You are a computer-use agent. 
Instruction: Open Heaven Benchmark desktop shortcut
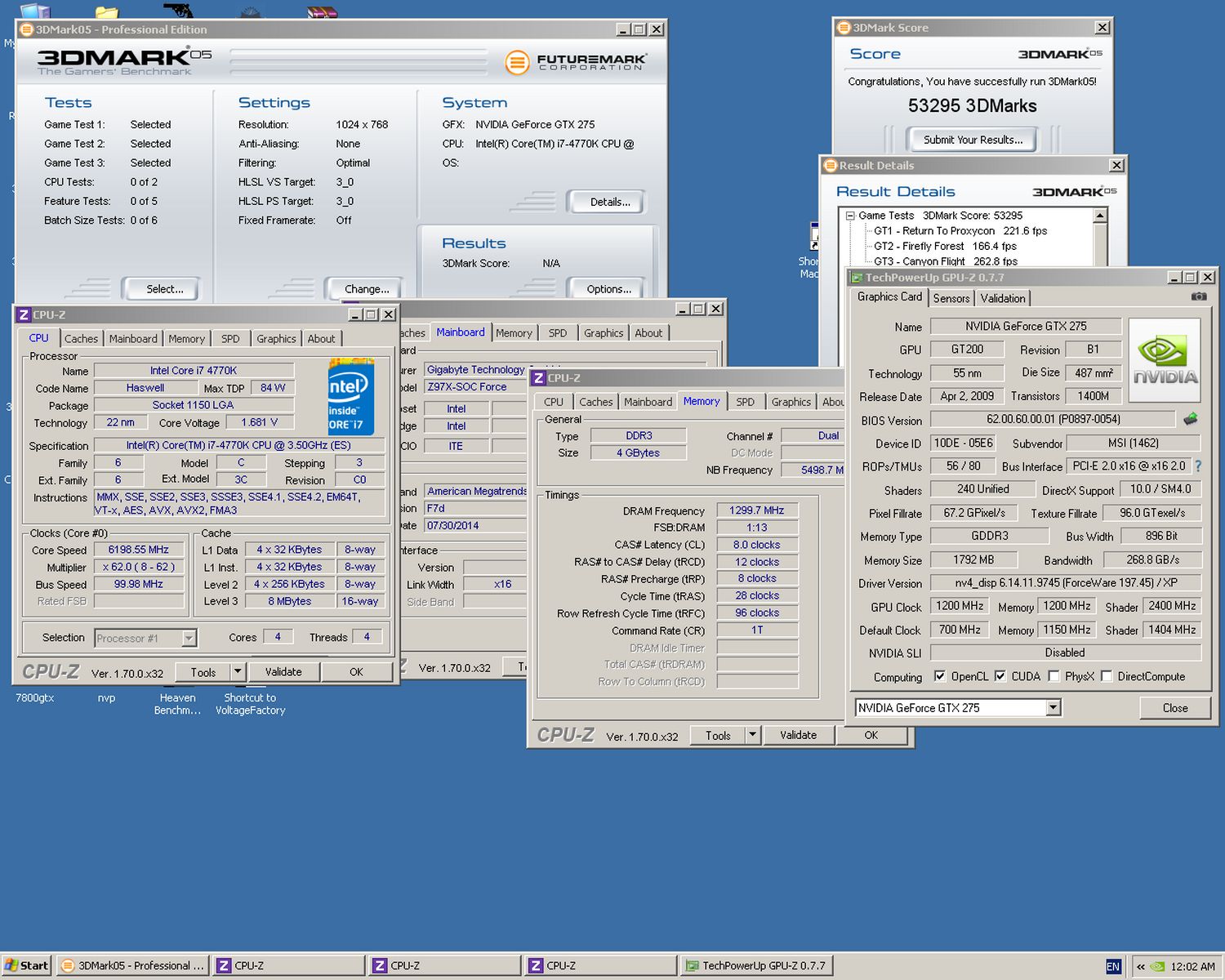tap(177, 704)
